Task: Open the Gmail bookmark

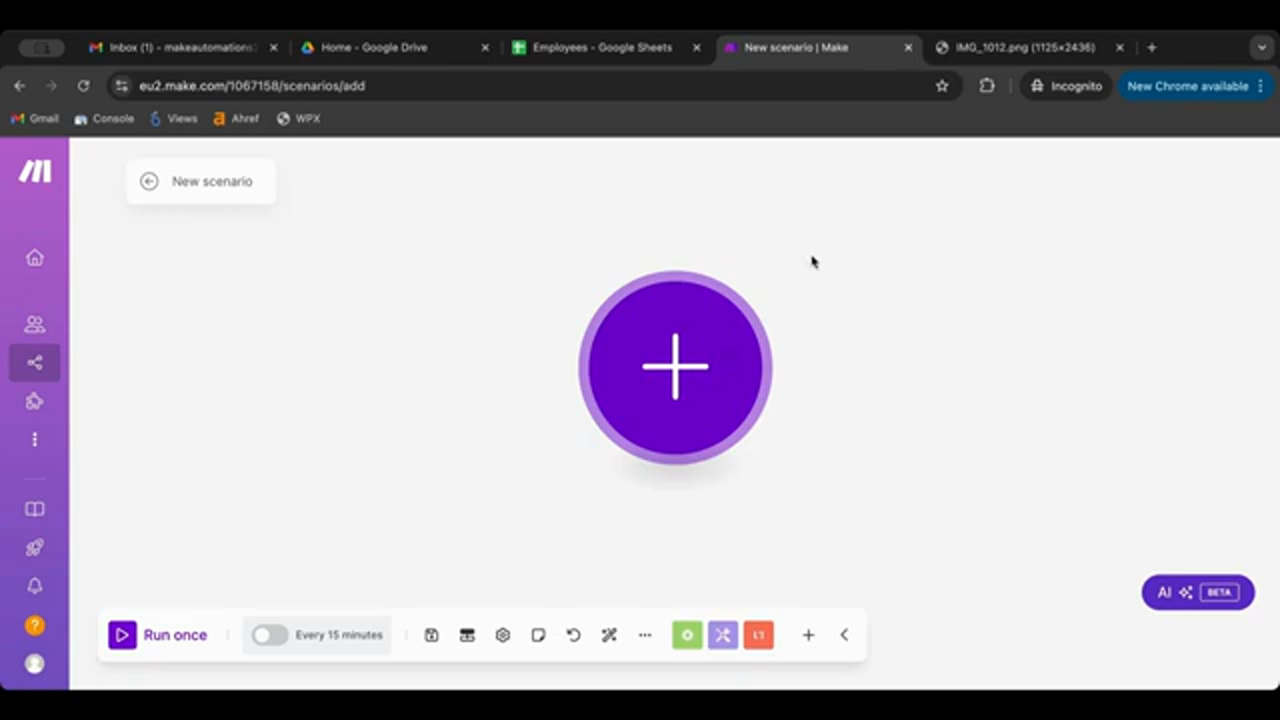Action: click(x=35, y=118)
